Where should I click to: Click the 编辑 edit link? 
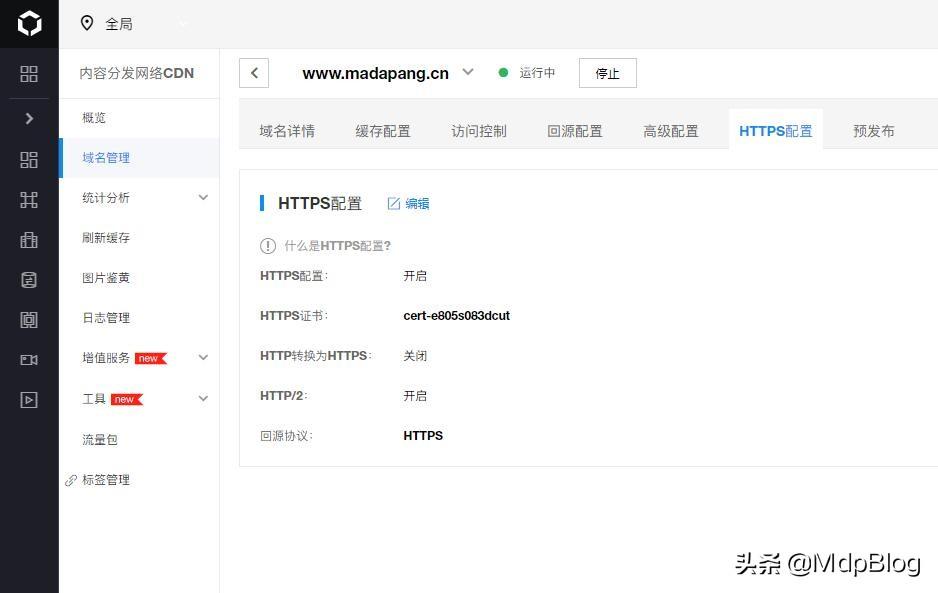tap(409, 203)
